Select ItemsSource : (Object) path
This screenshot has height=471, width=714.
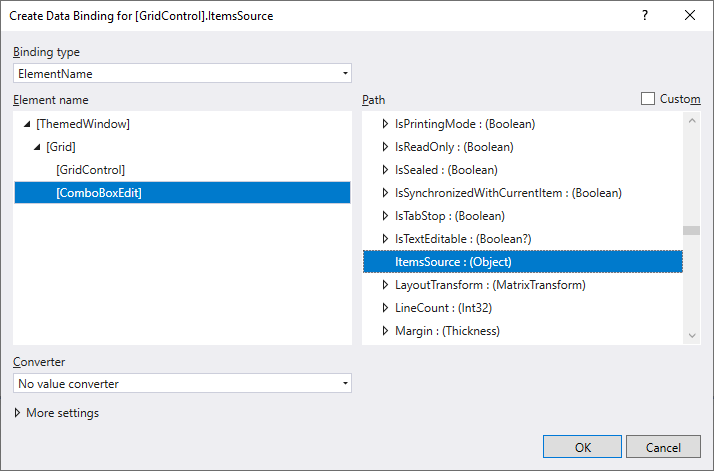[453, 262]
